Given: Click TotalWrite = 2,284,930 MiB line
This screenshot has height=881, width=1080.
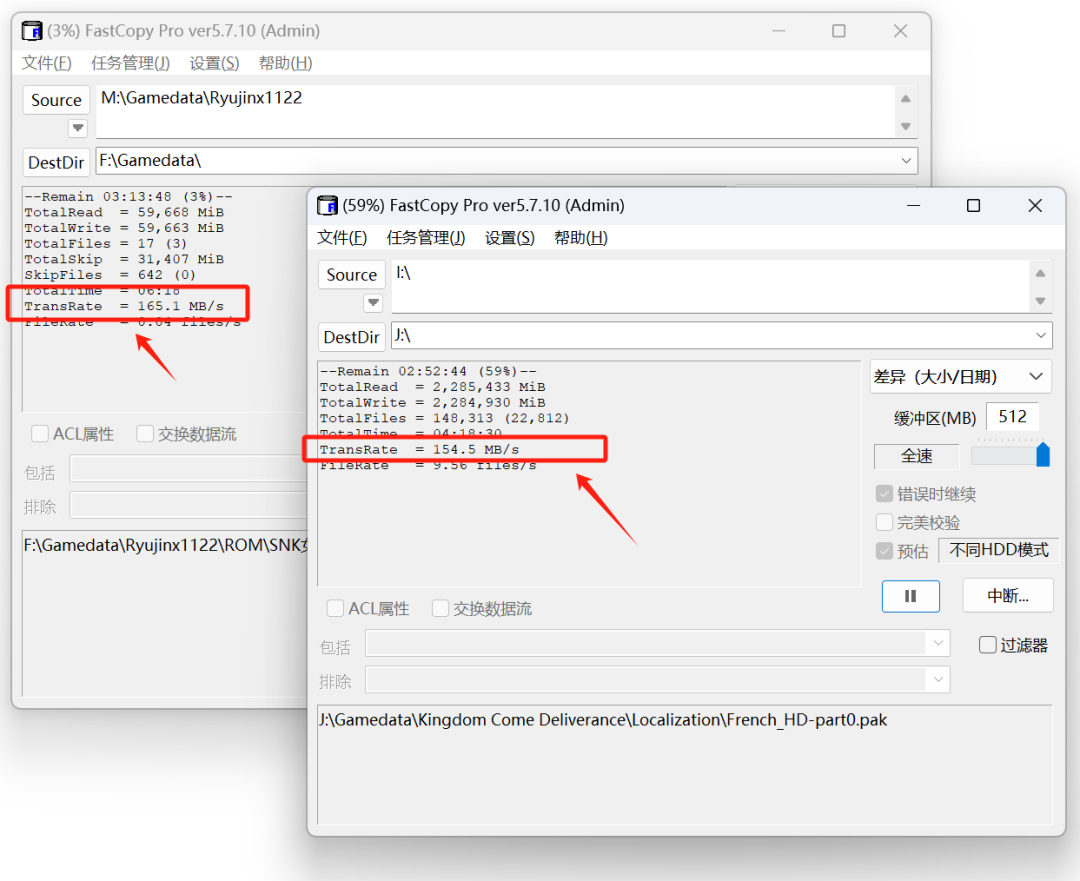Looking at the screenshot, I should coord(433,403).
